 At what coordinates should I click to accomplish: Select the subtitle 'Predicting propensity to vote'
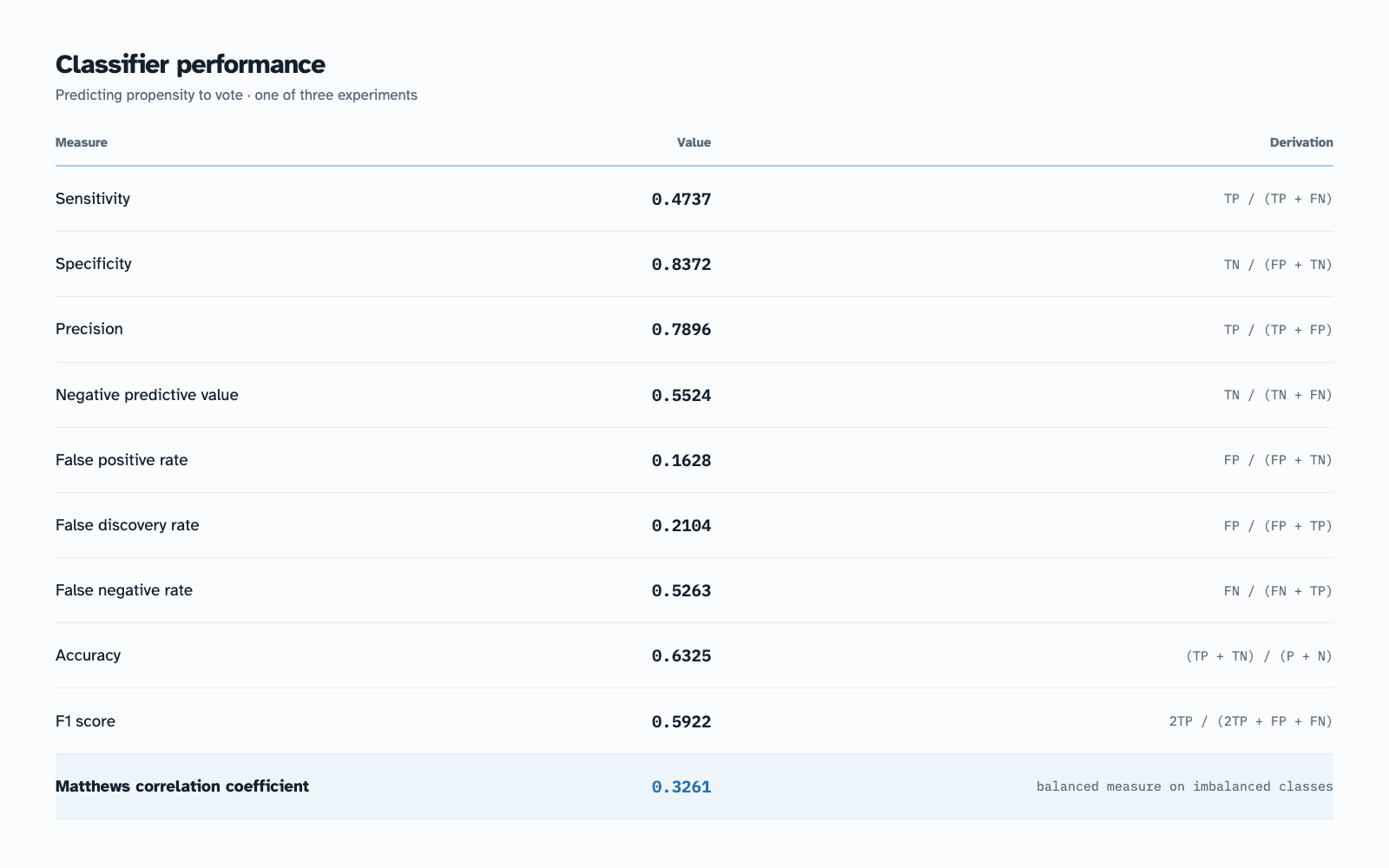tap(149, 95)
